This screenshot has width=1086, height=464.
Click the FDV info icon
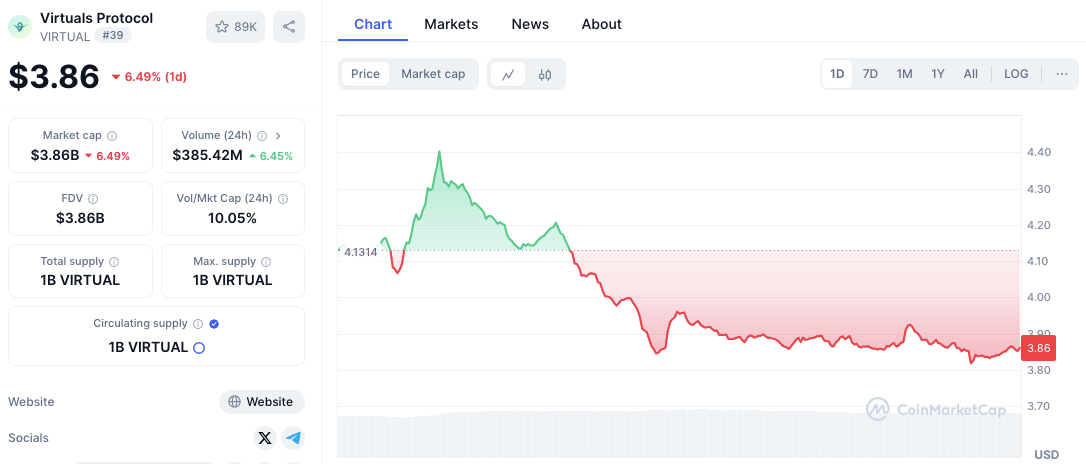click(x=93, y=199)
